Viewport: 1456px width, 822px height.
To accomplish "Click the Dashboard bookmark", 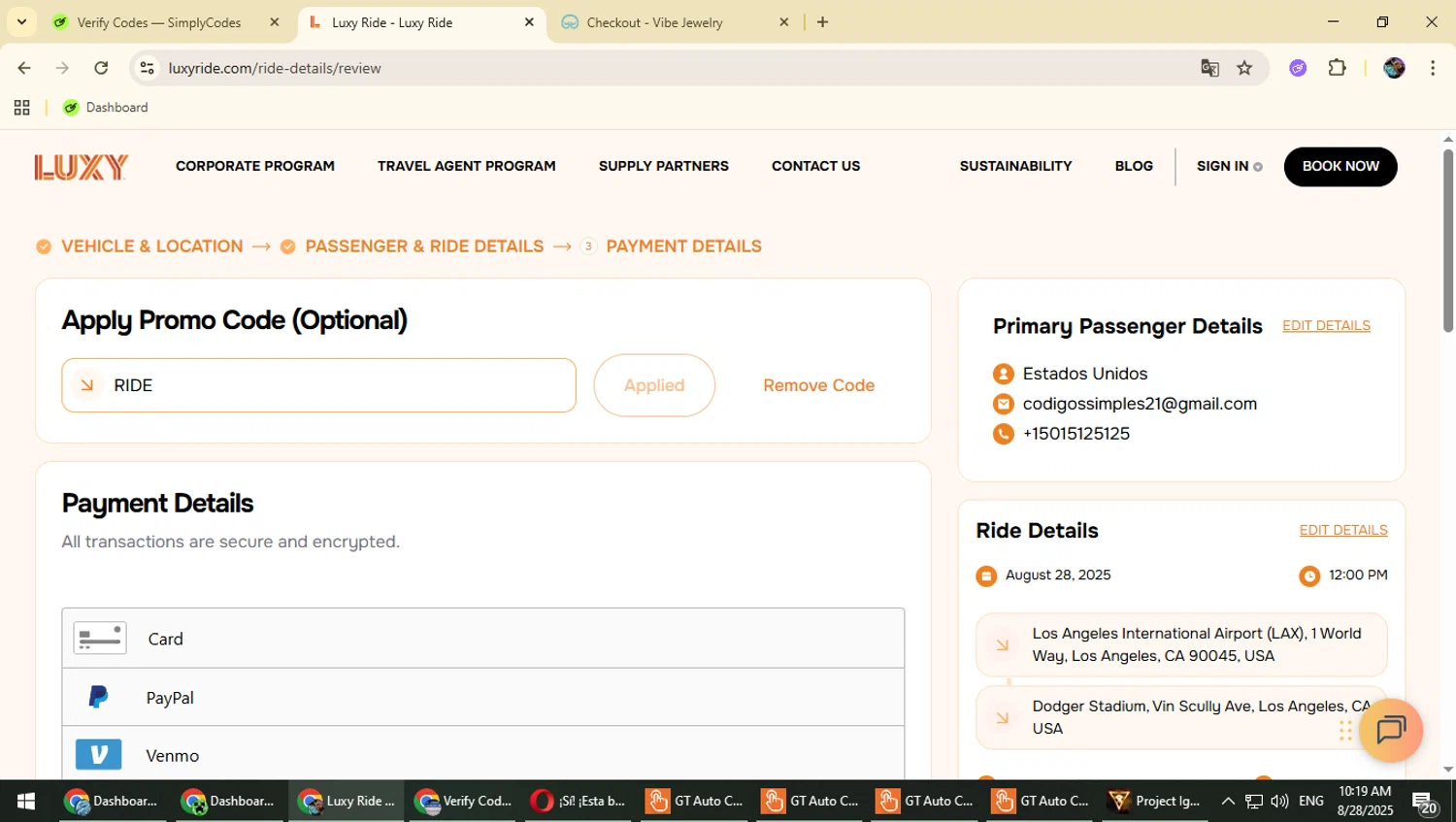I will tap(106, 108).
